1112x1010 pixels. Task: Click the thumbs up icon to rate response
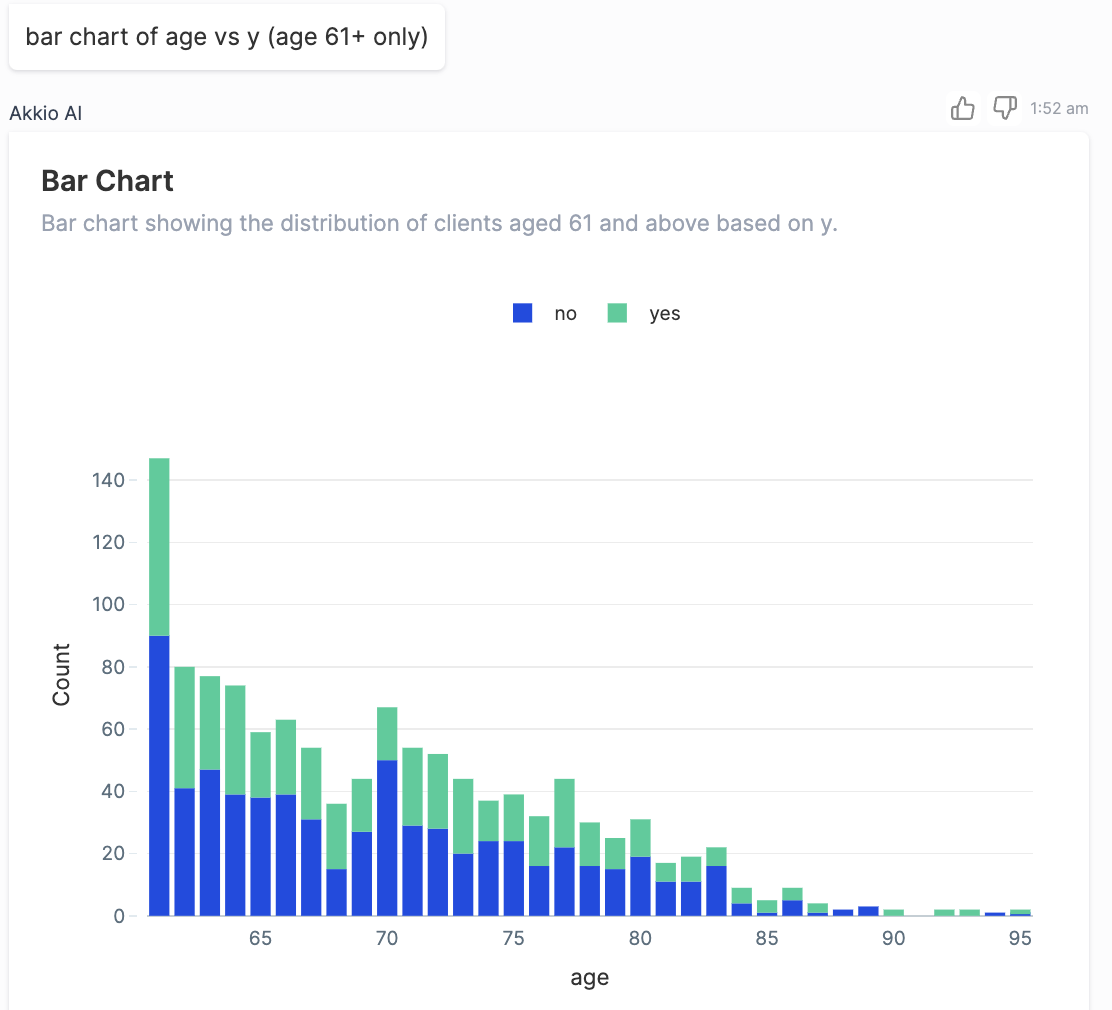click(x=962, y=108)
